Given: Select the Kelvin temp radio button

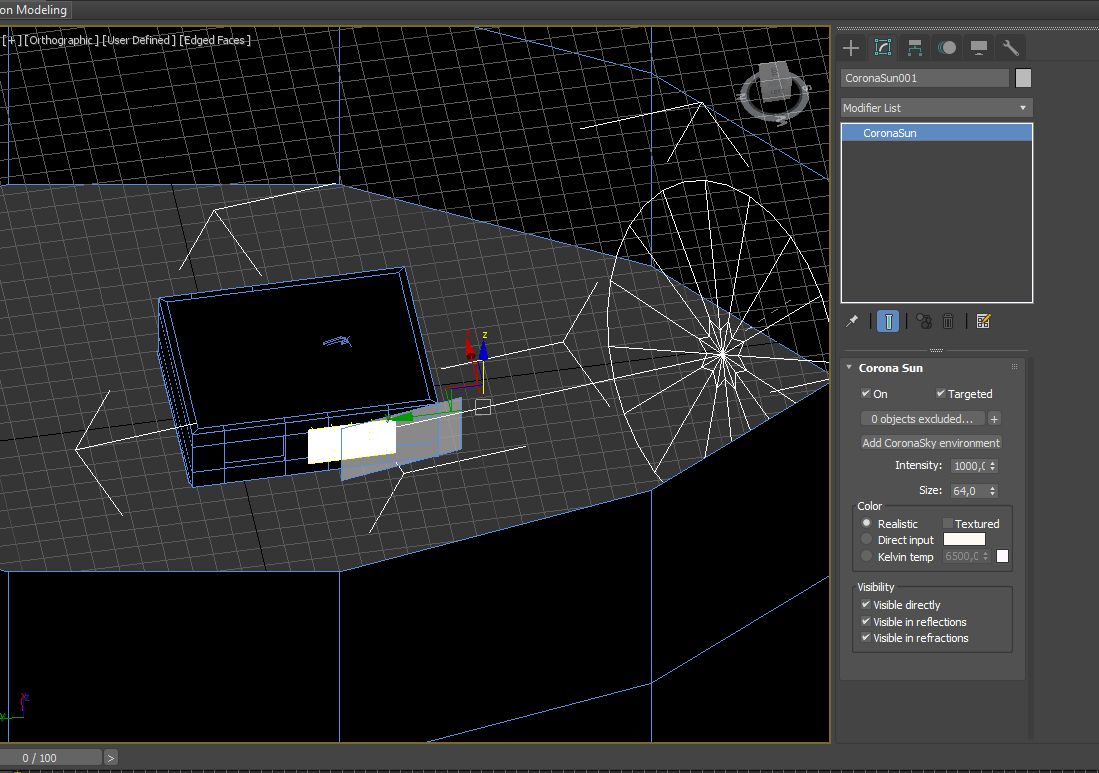Looking at the screenshot, I should point(867,557).
